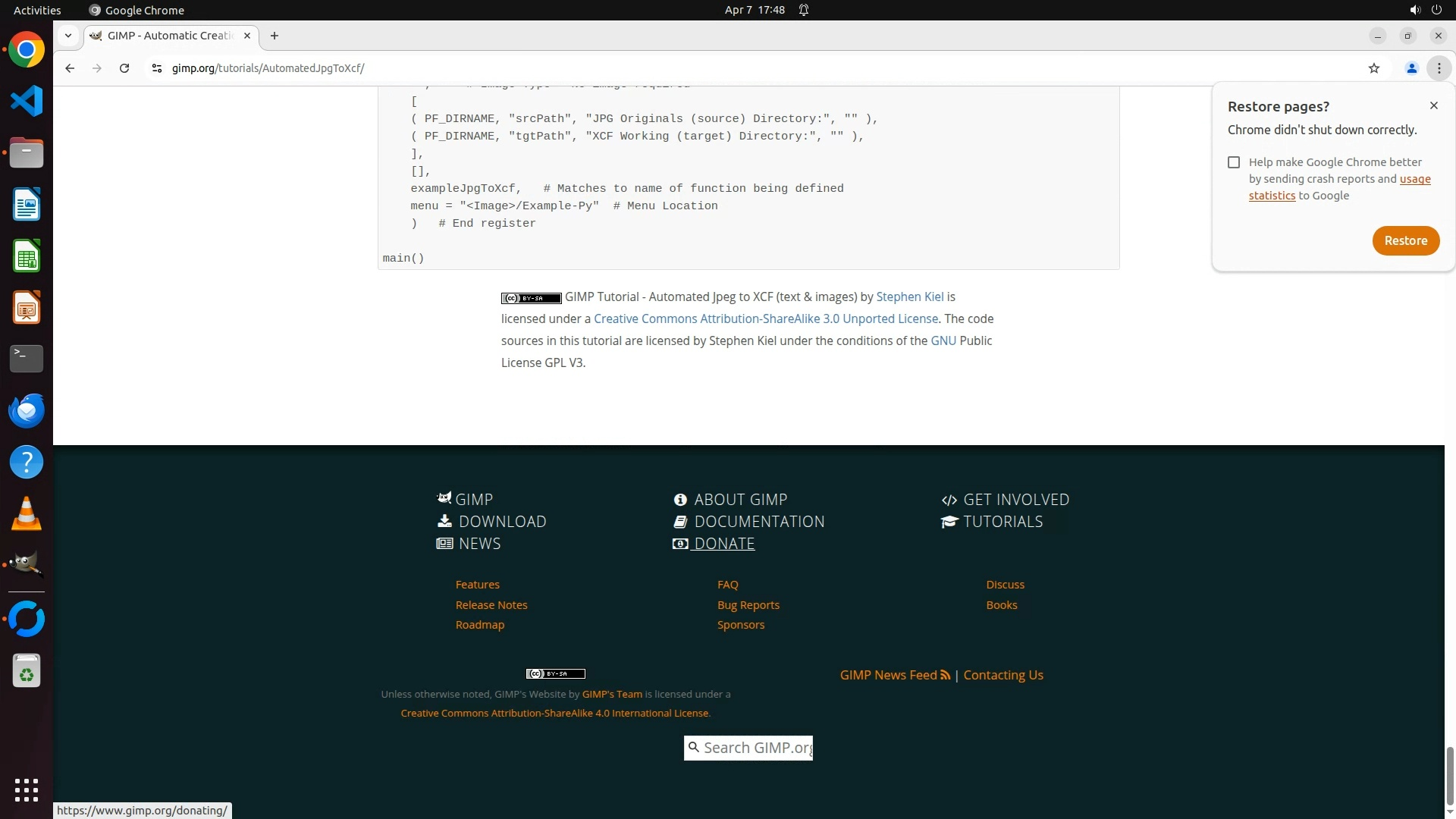View site information icon in the address bar
The height and width of the screenshot is (819, 1456).
tap(157, 68)
